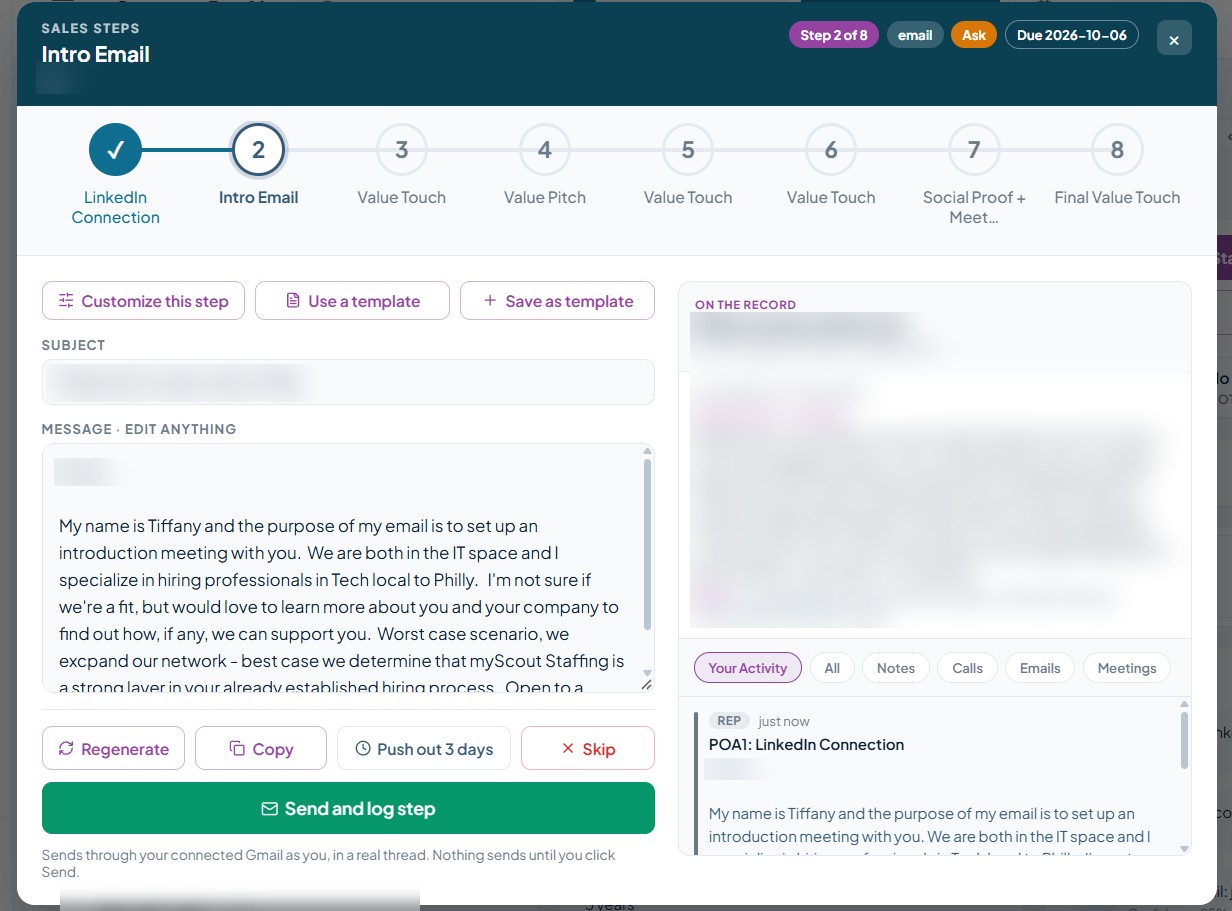Go to step 6 Value Touch
The image size is (1232, 911).
click(831, 150)
